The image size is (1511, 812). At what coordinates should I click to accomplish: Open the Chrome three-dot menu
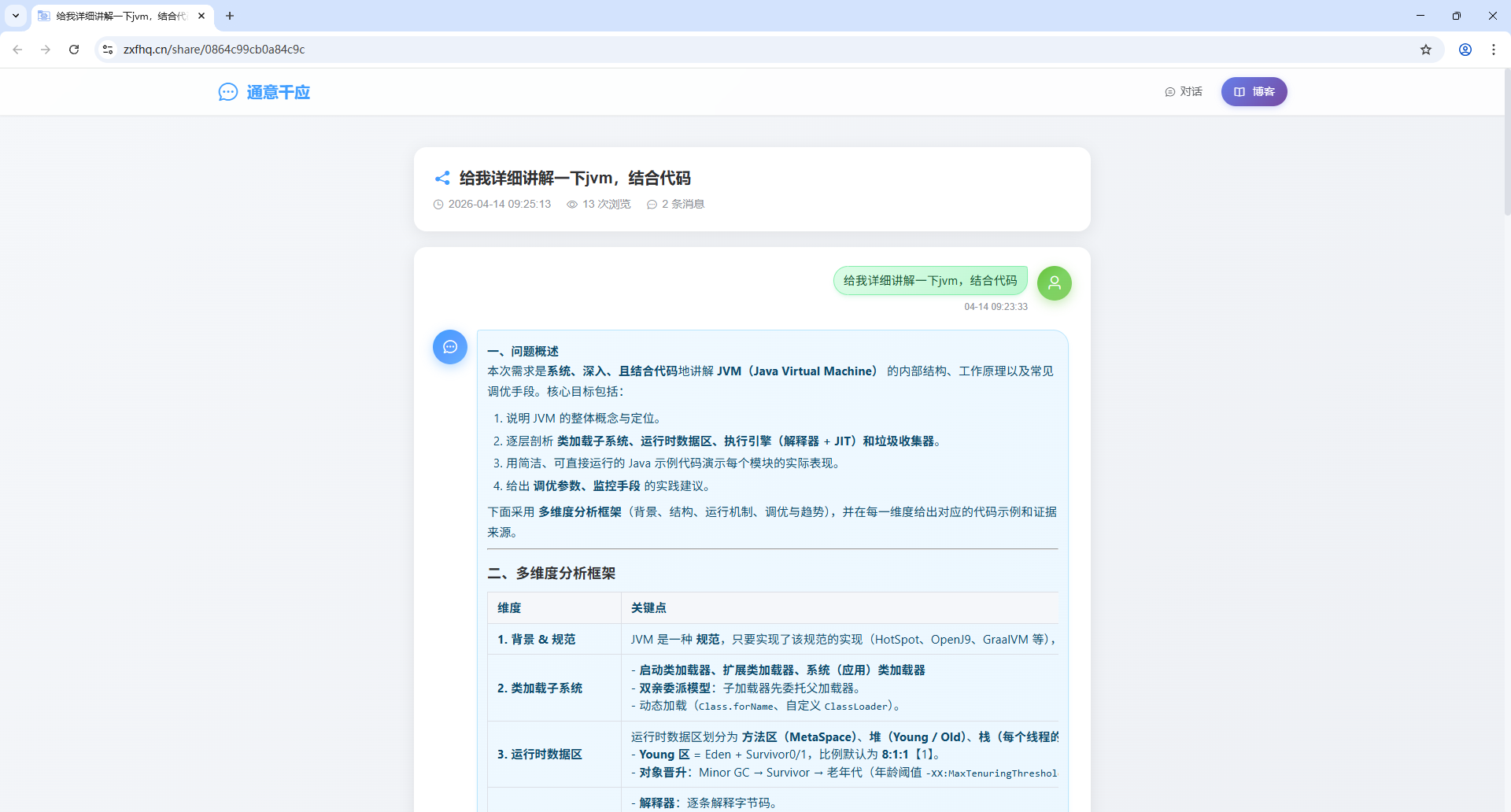point(1494,50)
